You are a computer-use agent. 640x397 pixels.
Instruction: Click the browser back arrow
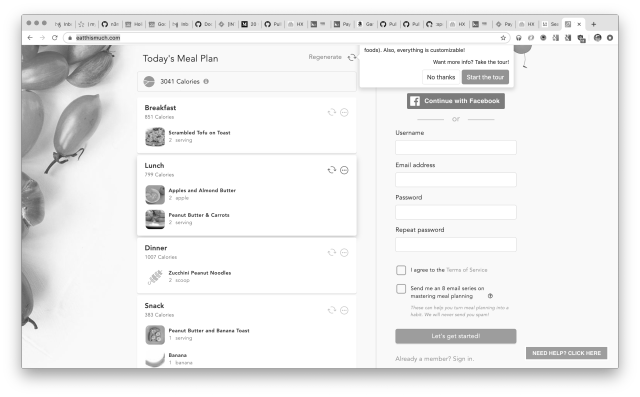(x=30, y=38)
